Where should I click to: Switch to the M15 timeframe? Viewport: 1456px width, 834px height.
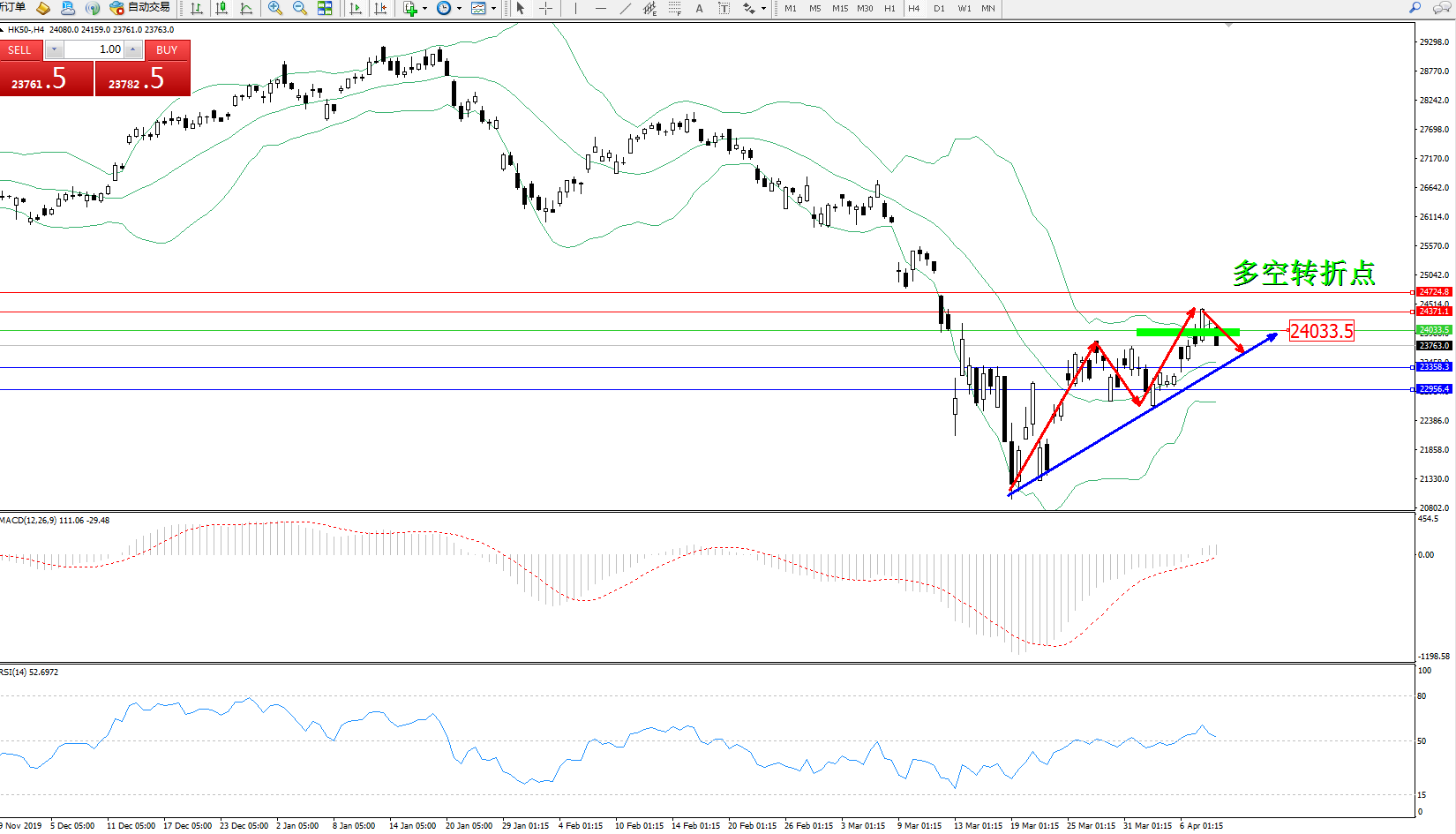pos(840,8)
